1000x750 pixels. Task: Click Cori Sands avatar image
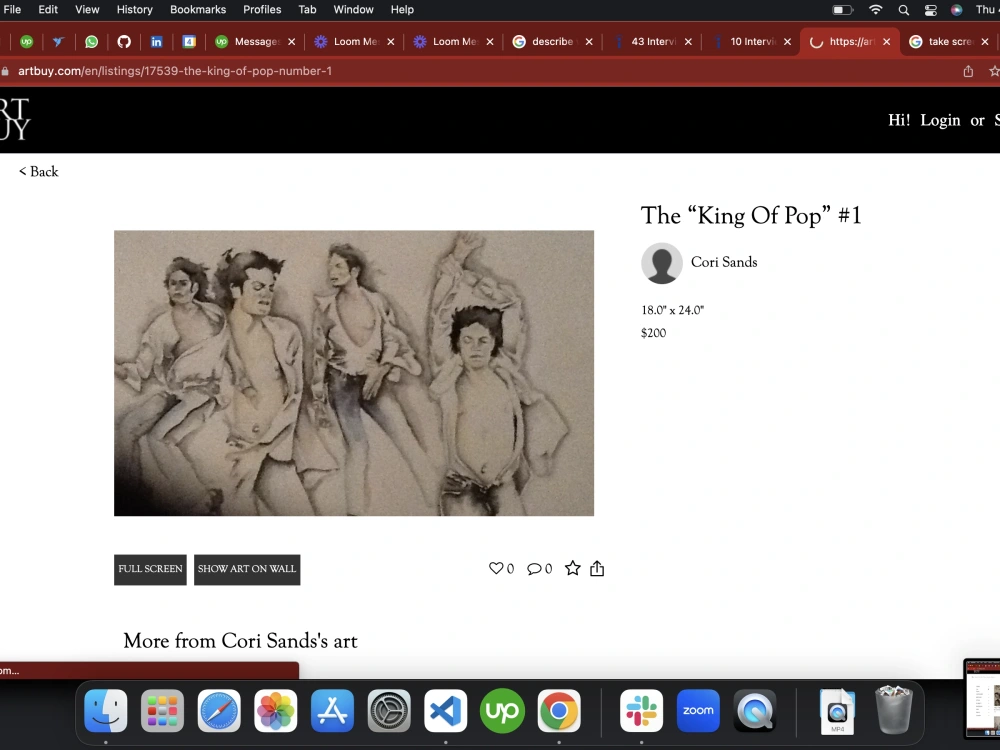tap(661, 263)
